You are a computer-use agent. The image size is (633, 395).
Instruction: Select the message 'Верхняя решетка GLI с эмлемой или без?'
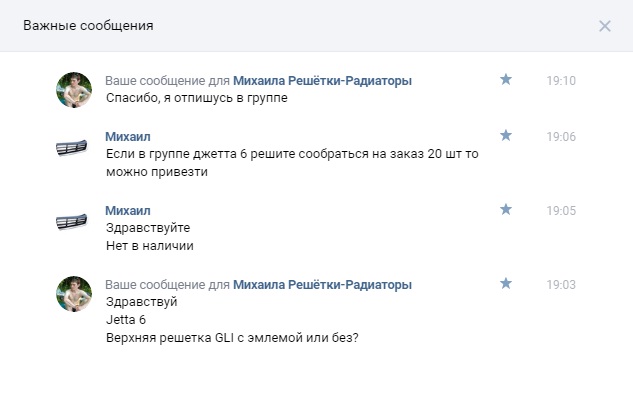tap(232, 337)
